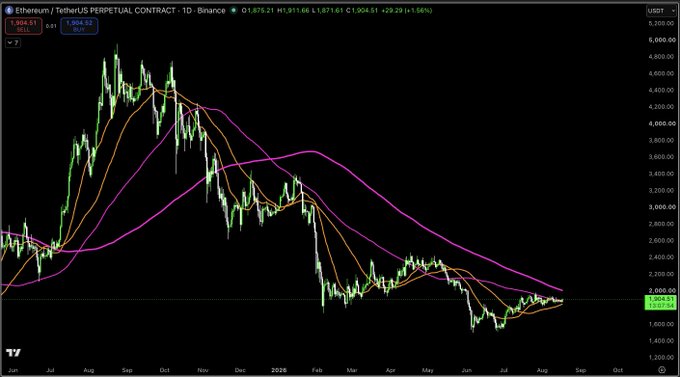The height and width of the screenshot is (377, 680).
Task: Click the 0.01 spread value between Sell and Buy
Action: pos(51,26)
